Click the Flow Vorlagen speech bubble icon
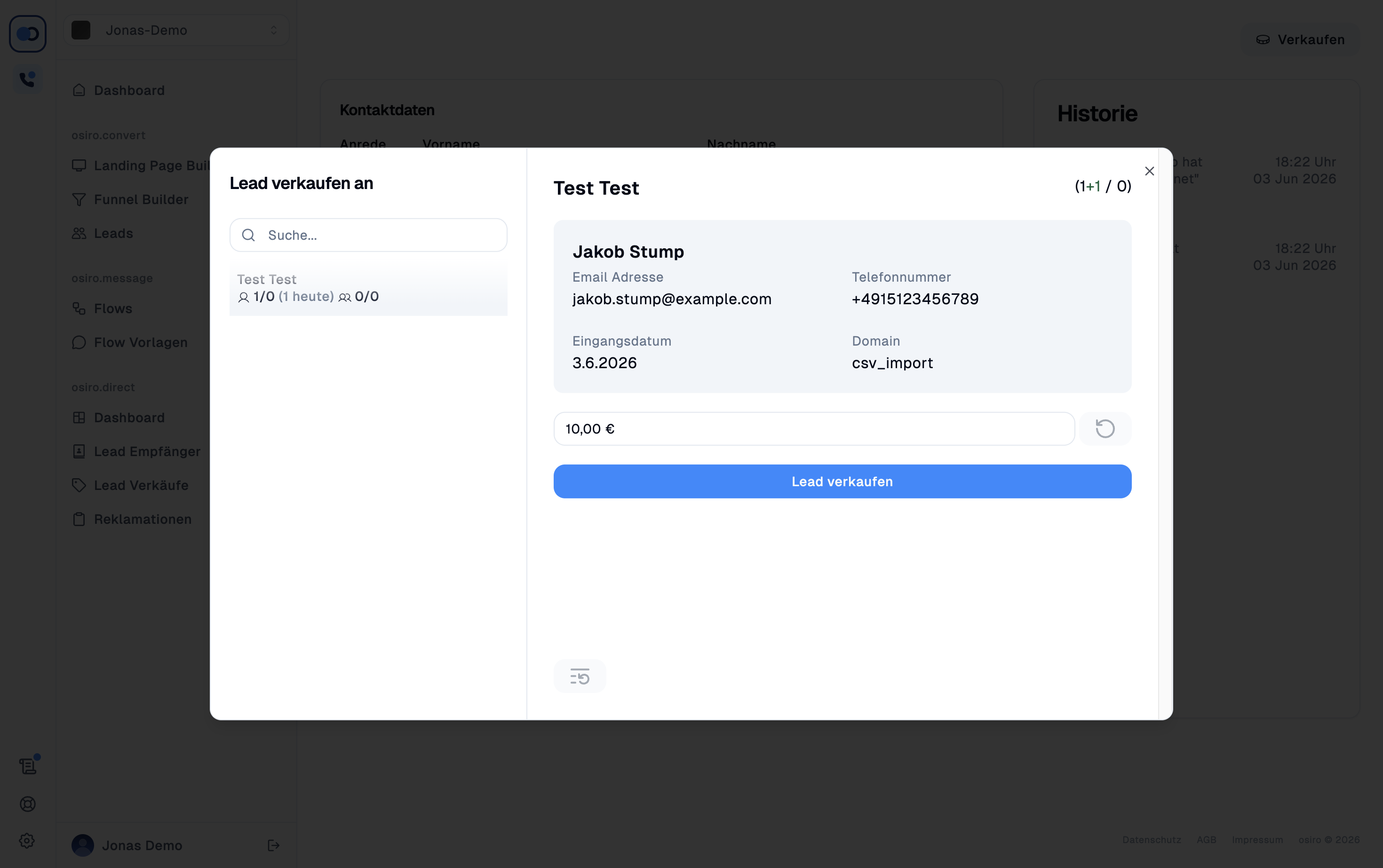 [79, 342]
